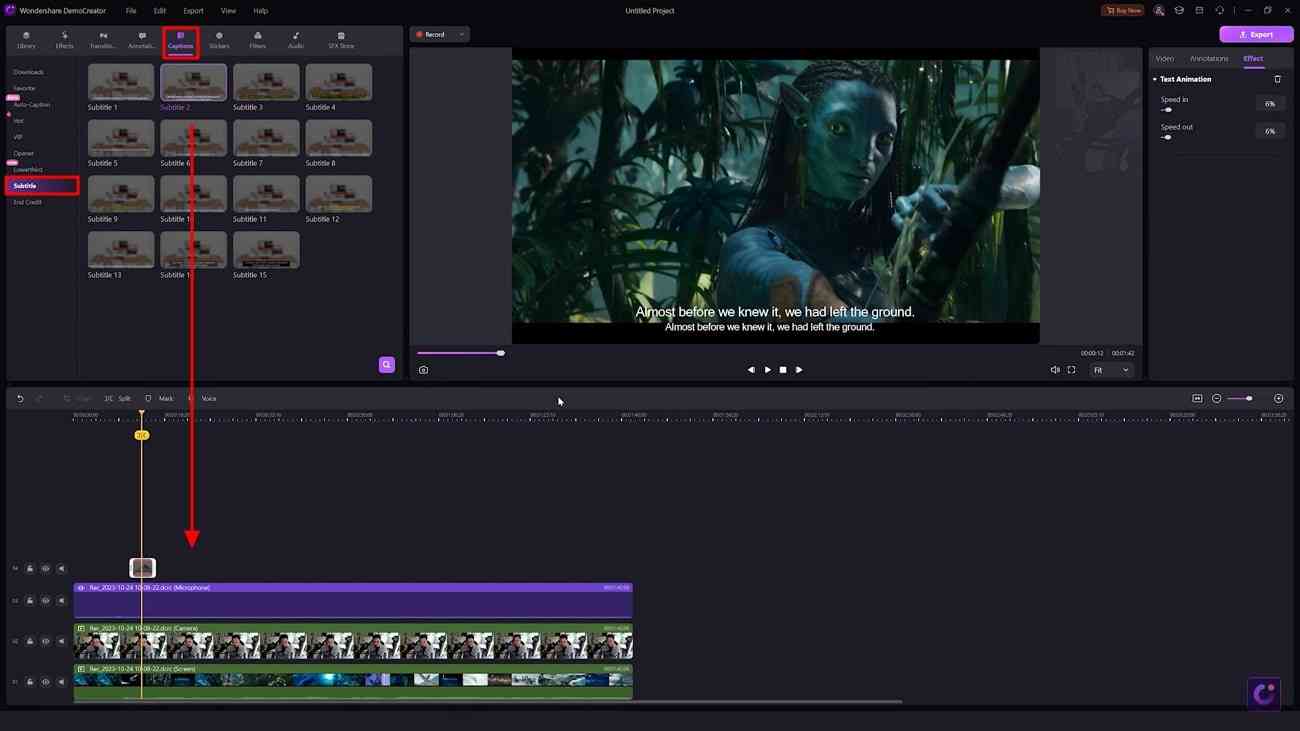Hide track 03 with the eye icon
This screenshot has height=731, width=1300.
point(45,601)
